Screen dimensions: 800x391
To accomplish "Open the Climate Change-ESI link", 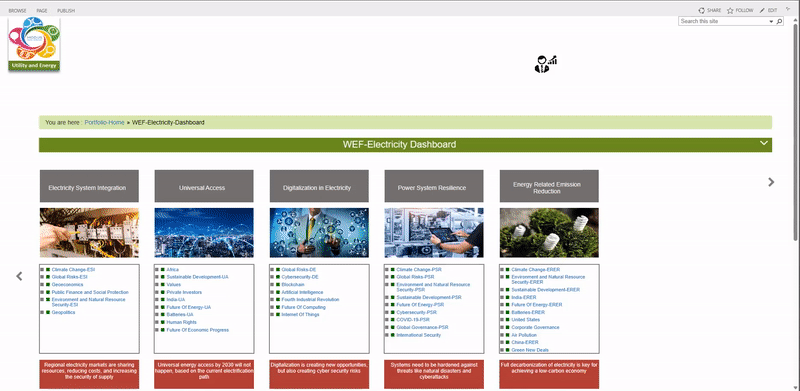I will point(73,270).
